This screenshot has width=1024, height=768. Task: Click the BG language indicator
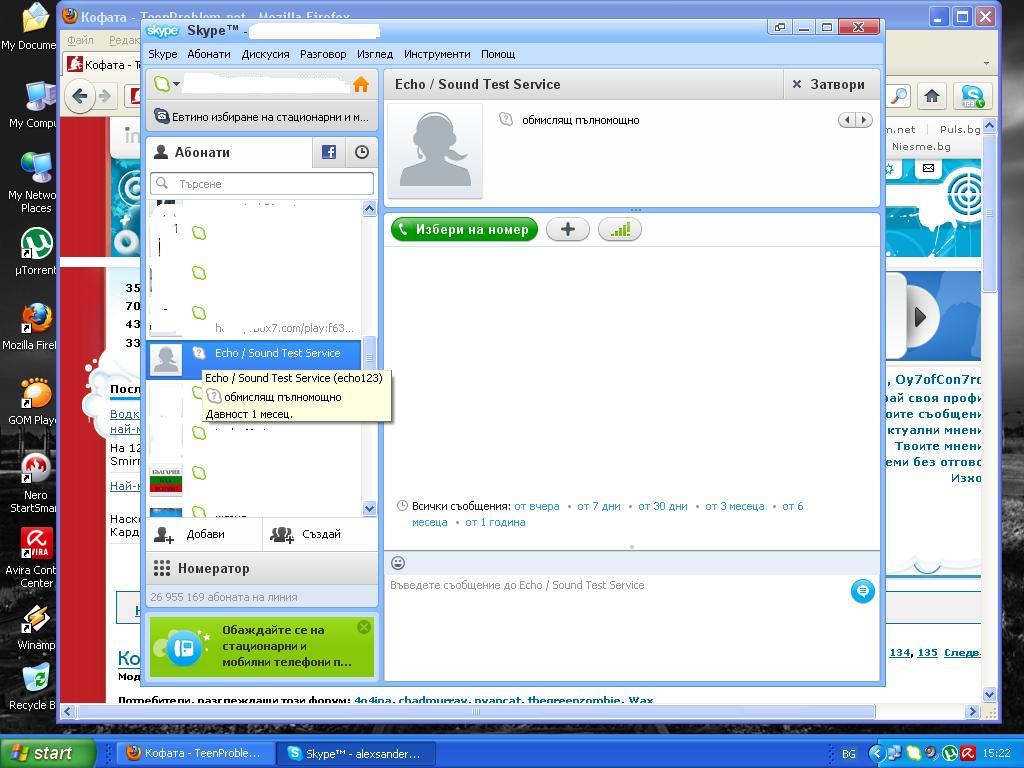(x=848, y=754)
